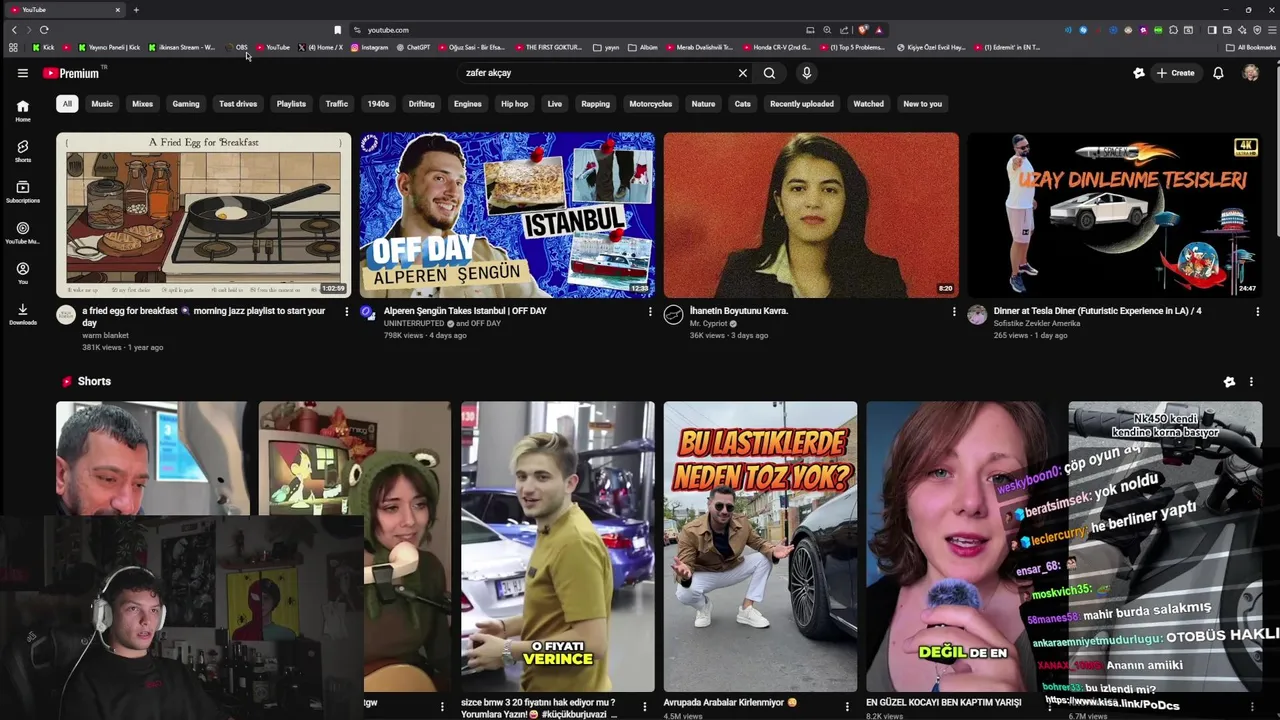Screen dimensions: 1280x720
Task: Open the Shorts shelf three-dot menu
Action: click(x=1251, y=382)
